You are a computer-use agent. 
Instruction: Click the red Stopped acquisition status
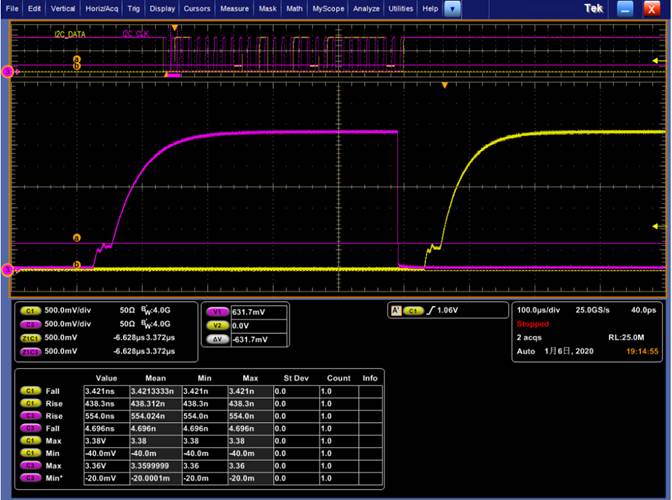click(x=532, y=325)
